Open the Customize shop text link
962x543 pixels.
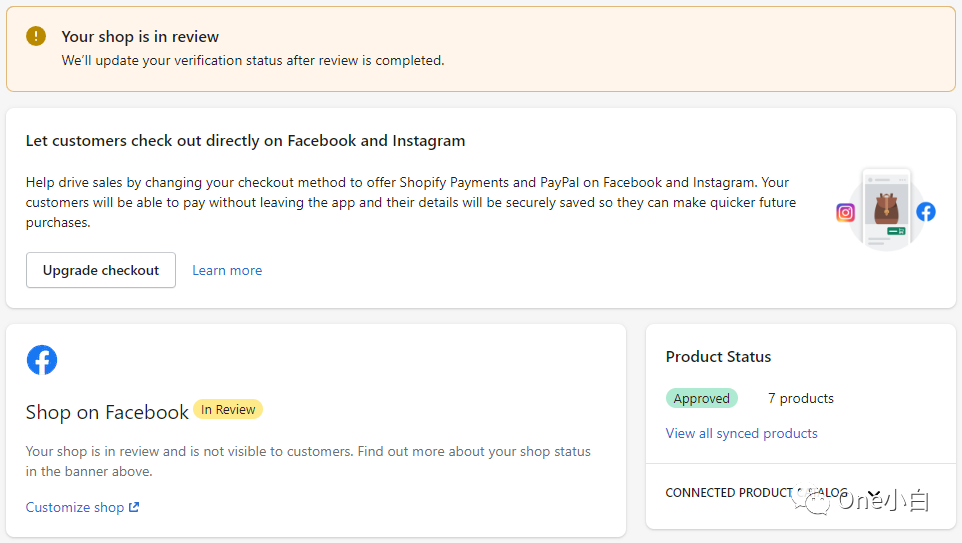75,507
